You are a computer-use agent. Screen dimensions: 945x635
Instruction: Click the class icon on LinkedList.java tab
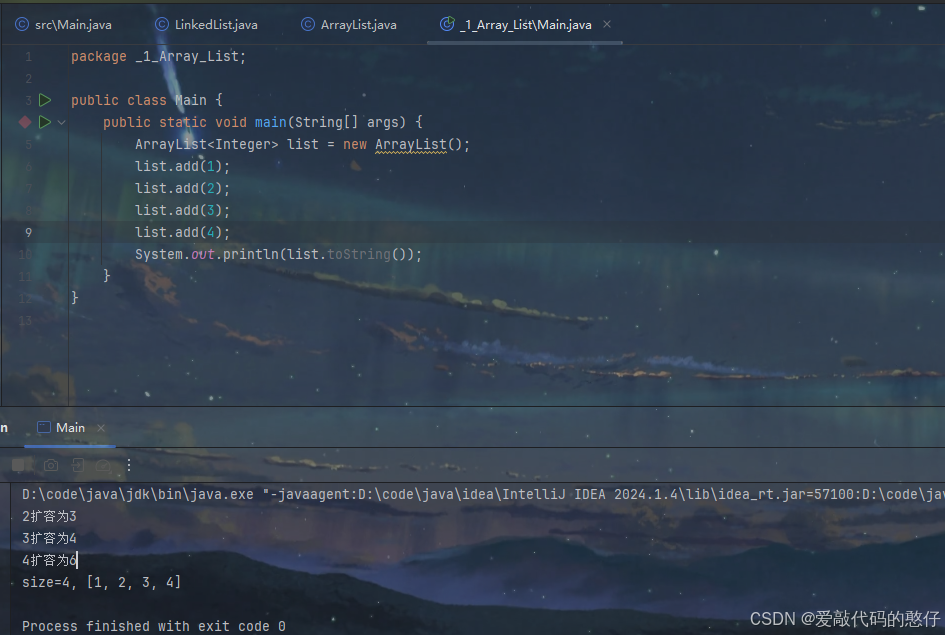[x=162, y=24]
